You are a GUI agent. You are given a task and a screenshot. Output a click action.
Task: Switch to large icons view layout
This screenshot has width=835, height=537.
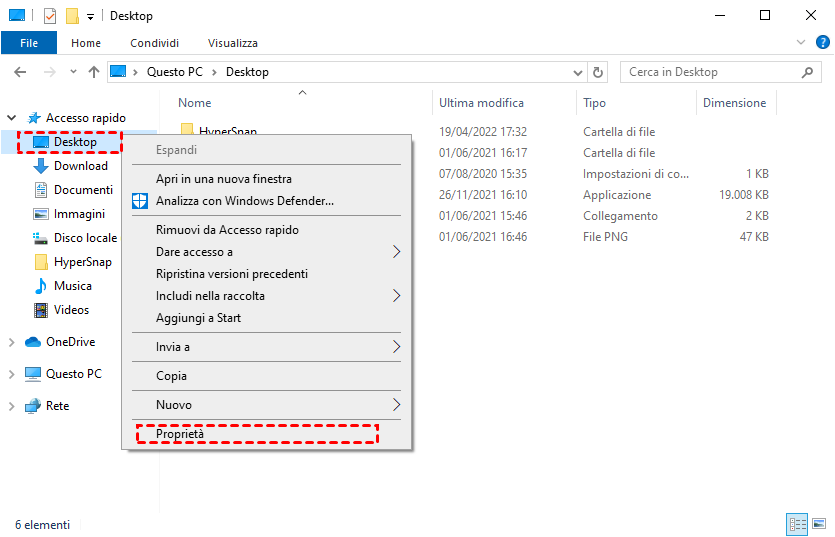tap(819, 524)
